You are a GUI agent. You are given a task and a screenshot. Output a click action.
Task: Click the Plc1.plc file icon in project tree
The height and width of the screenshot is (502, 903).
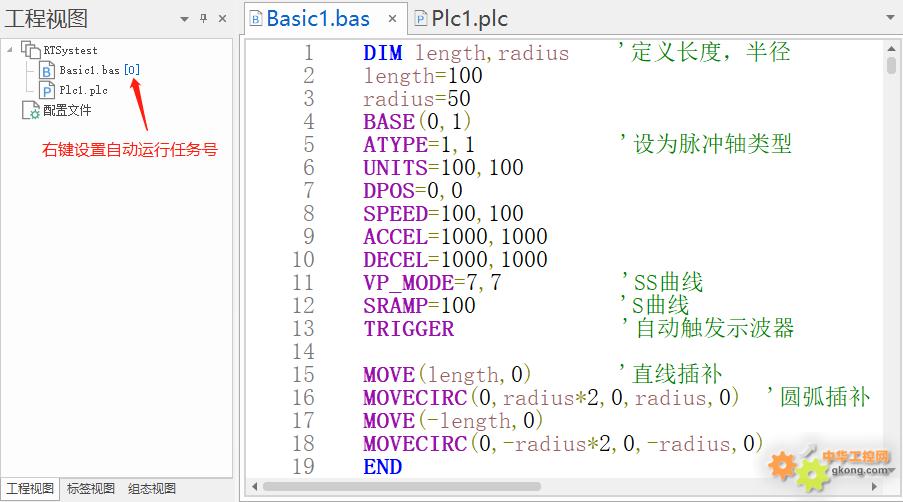point(47,90)
